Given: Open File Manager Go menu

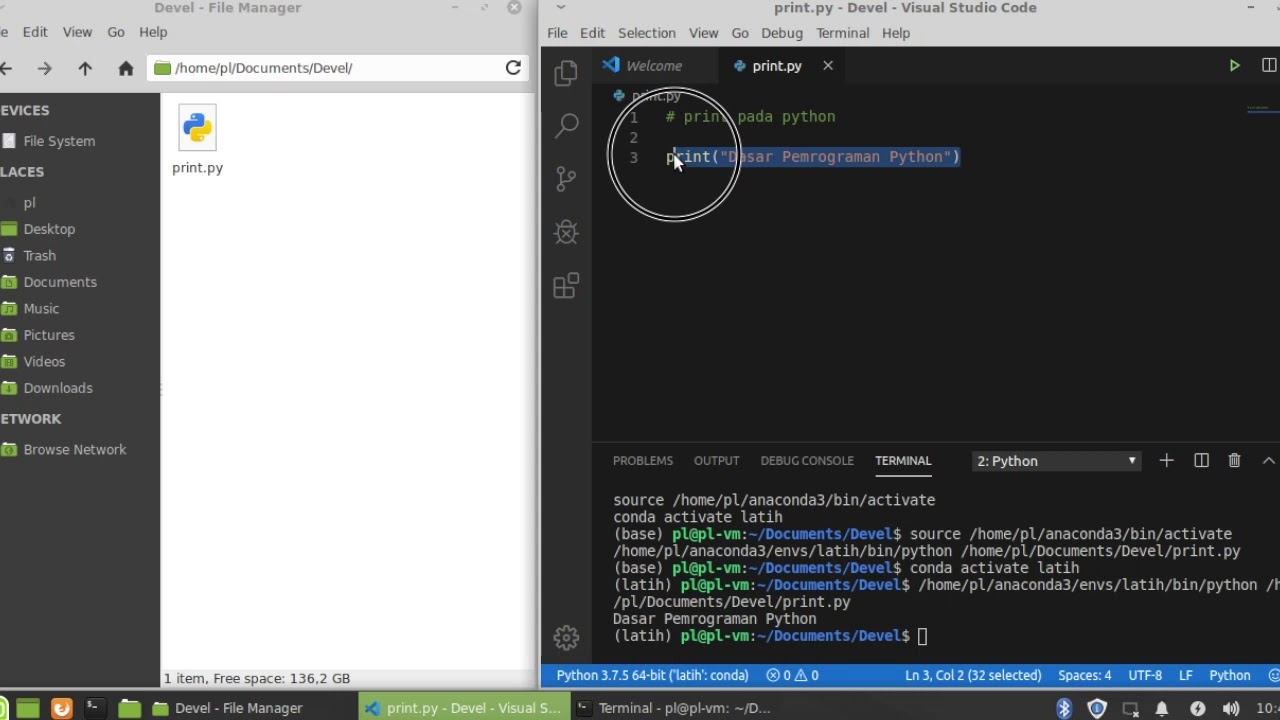Looking at the screenshot, I should point(116,32).
